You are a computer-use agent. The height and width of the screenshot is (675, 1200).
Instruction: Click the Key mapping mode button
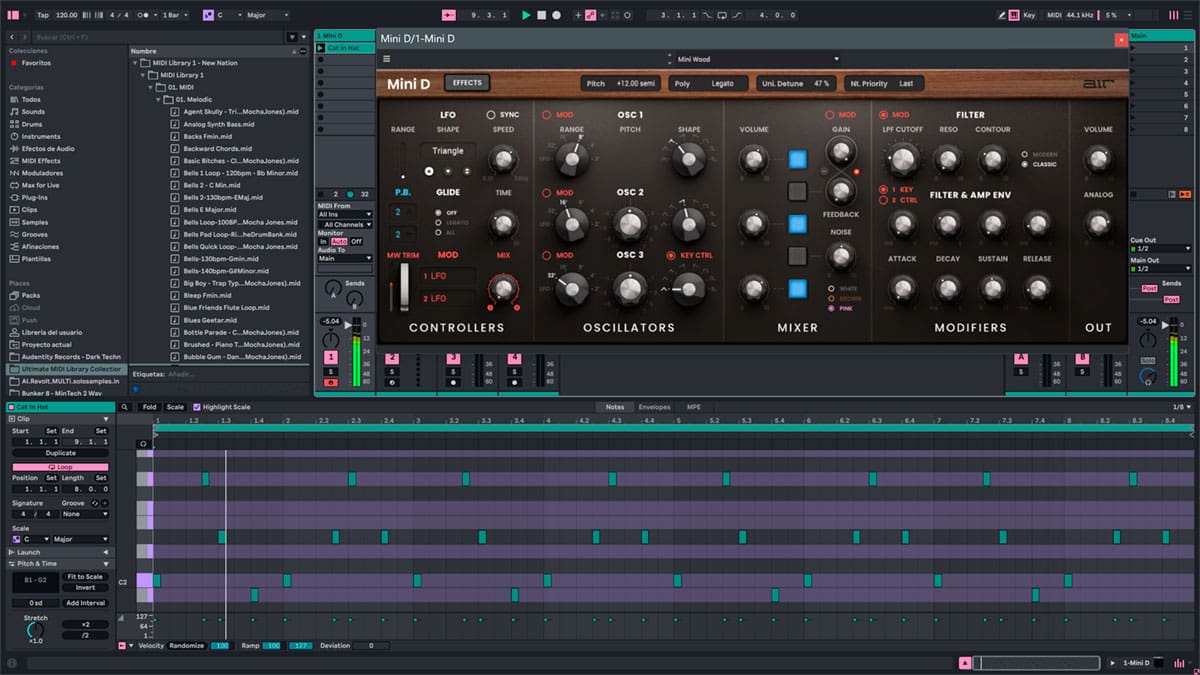[1030, 15]
